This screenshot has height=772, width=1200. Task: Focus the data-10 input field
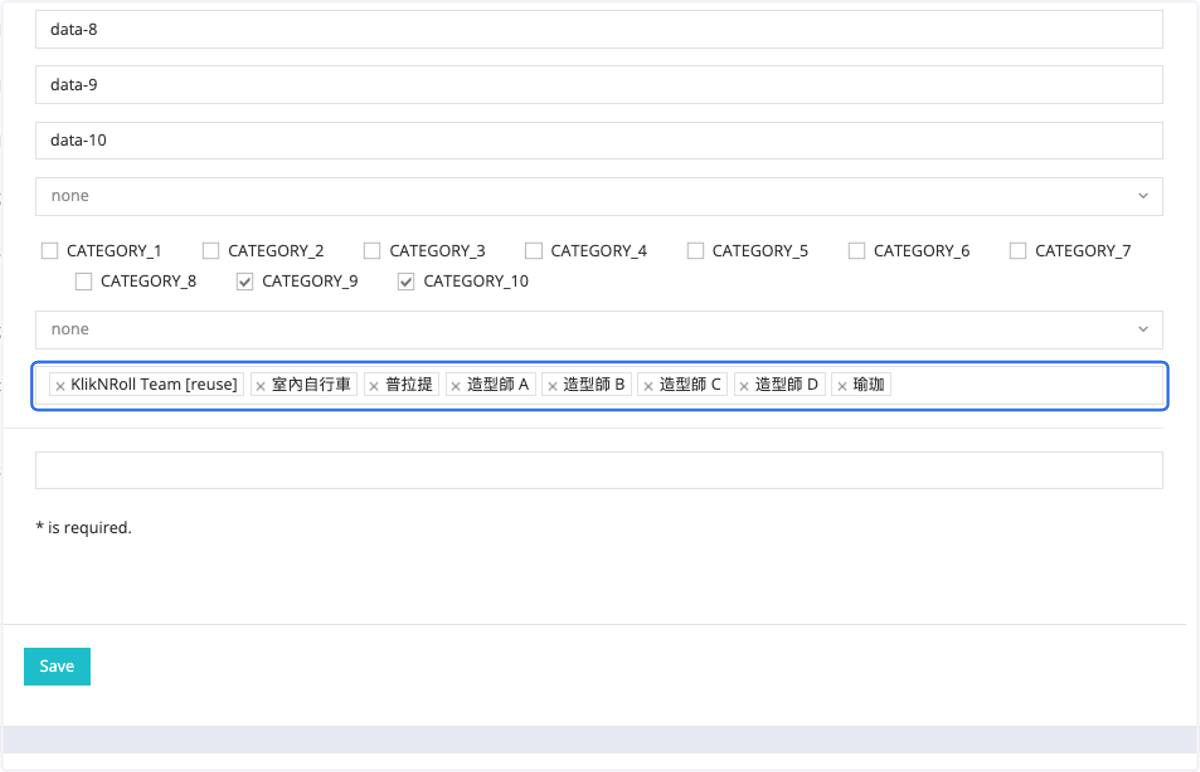599,141
